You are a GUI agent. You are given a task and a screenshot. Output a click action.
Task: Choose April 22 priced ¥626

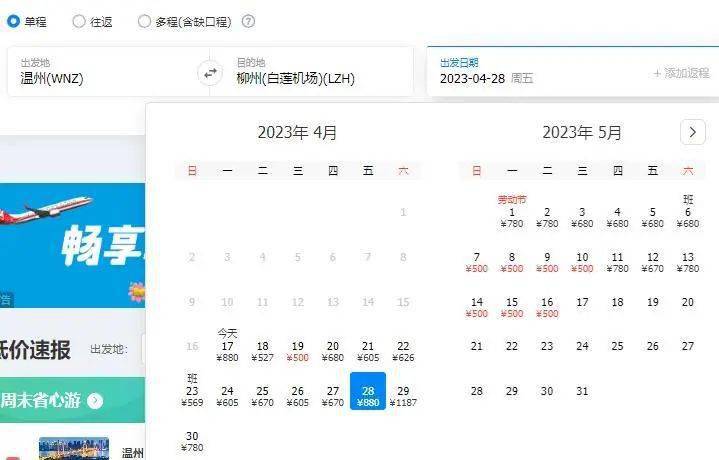[403, 351]
